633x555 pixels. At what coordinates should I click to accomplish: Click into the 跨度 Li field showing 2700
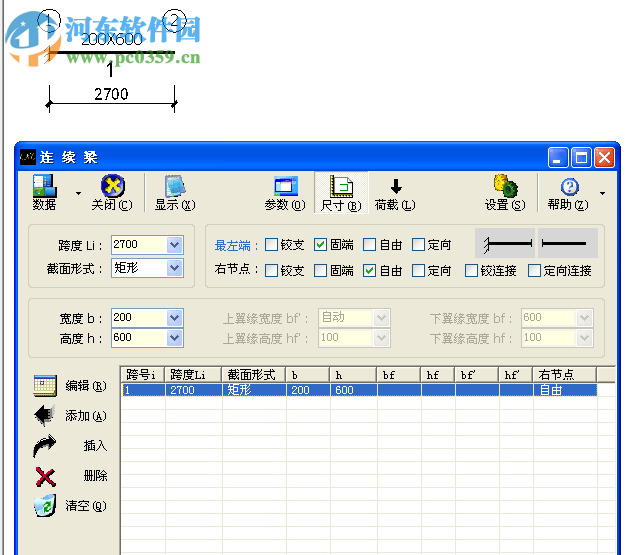(x=139, y=245)
